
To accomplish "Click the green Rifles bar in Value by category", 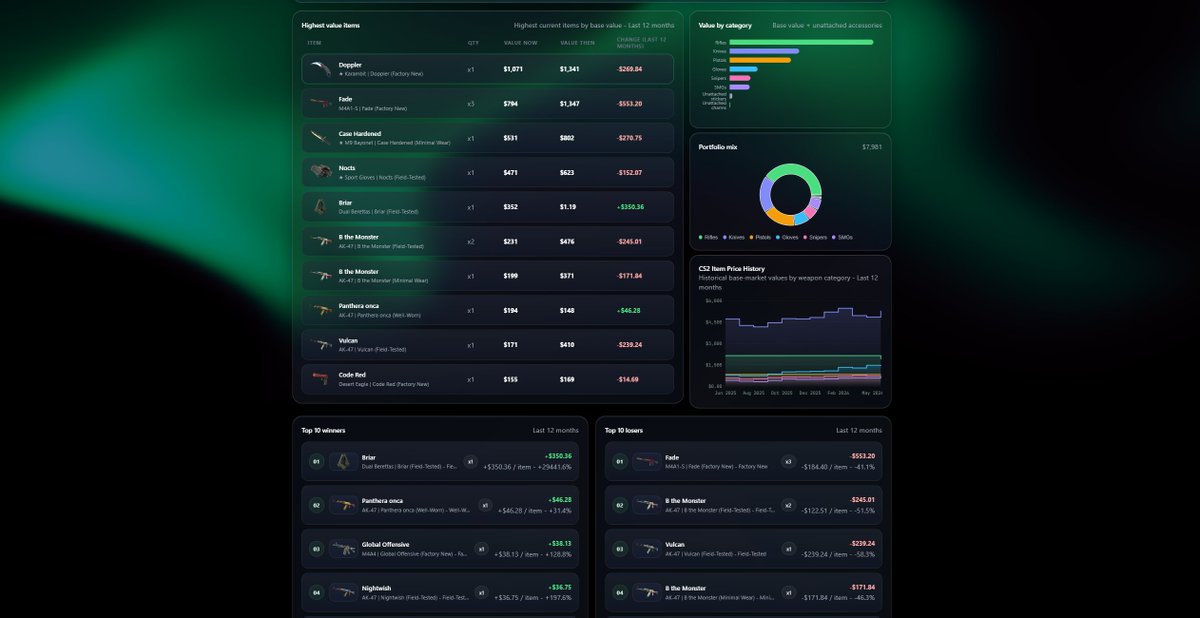I will pos(801,42).
